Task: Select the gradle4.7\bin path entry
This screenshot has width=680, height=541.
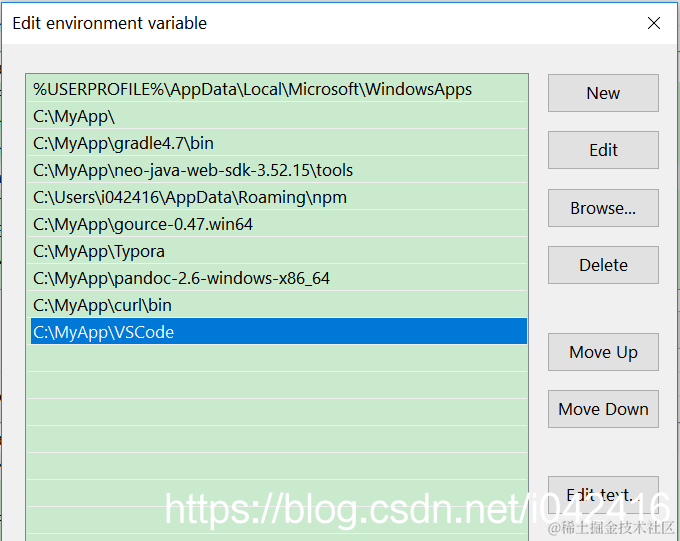Action: (x=279, y=143)
